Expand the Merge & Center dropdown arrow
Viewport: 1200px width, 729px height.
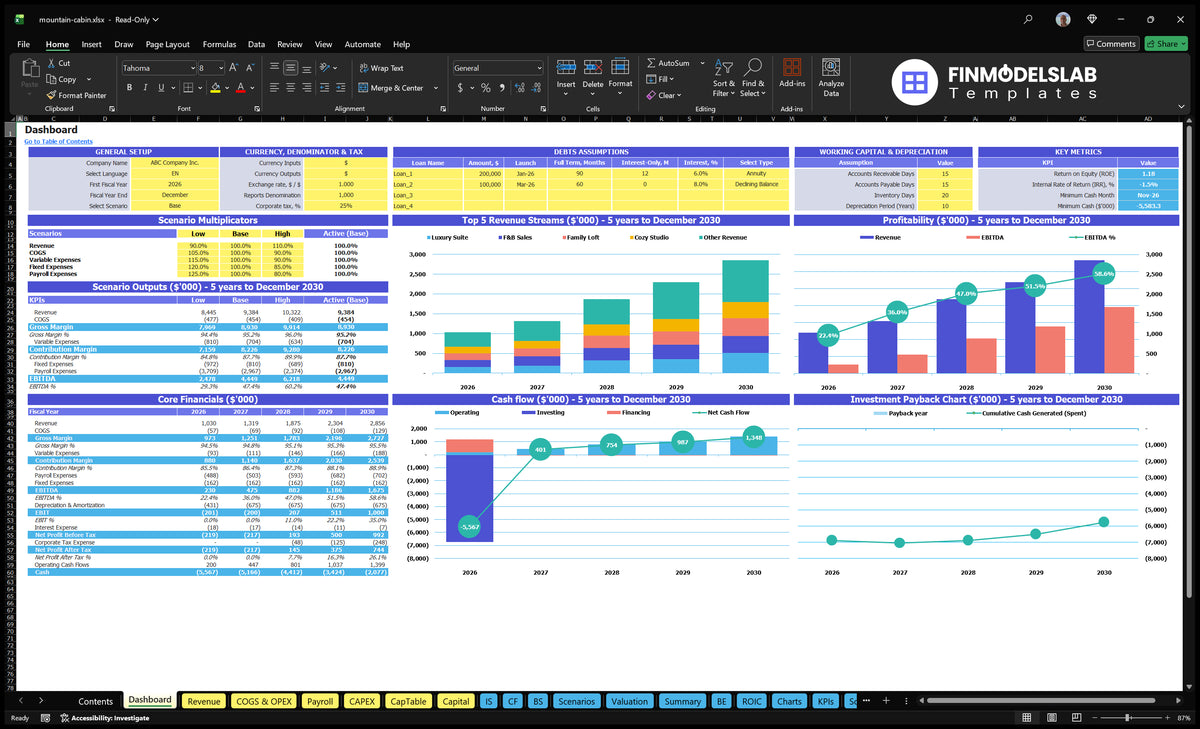click(436, 88)
